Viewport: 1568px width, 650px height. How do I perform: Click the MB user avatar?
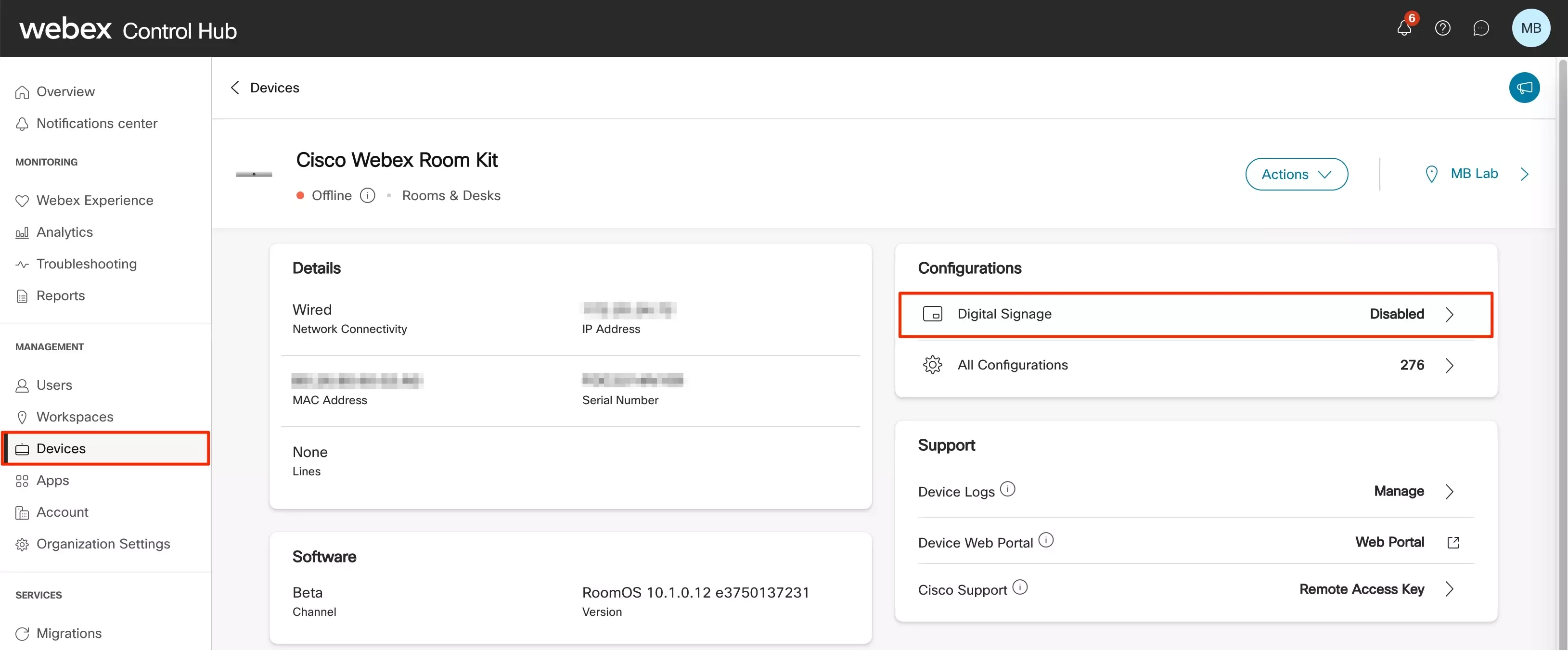coord(1530,28)
